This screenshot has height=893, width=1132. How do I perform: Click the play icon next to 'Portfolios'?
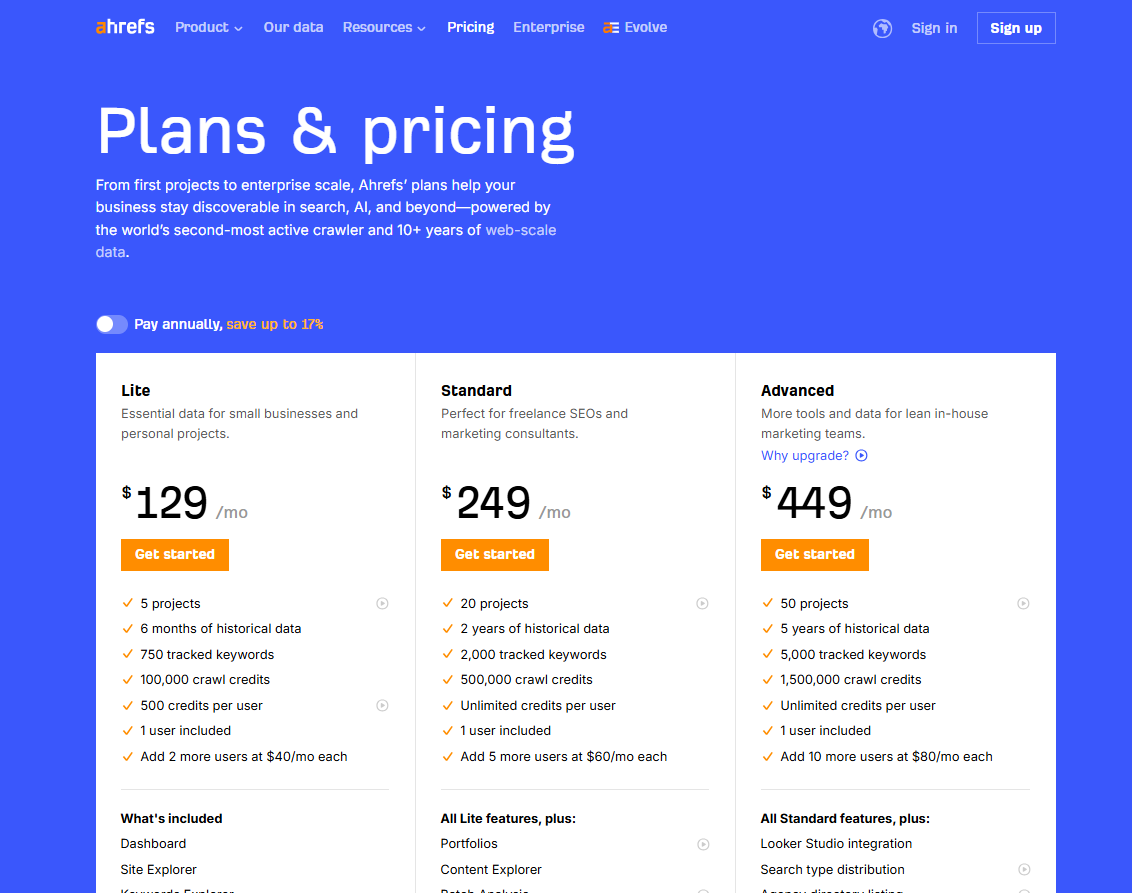(x=702, y=844)
